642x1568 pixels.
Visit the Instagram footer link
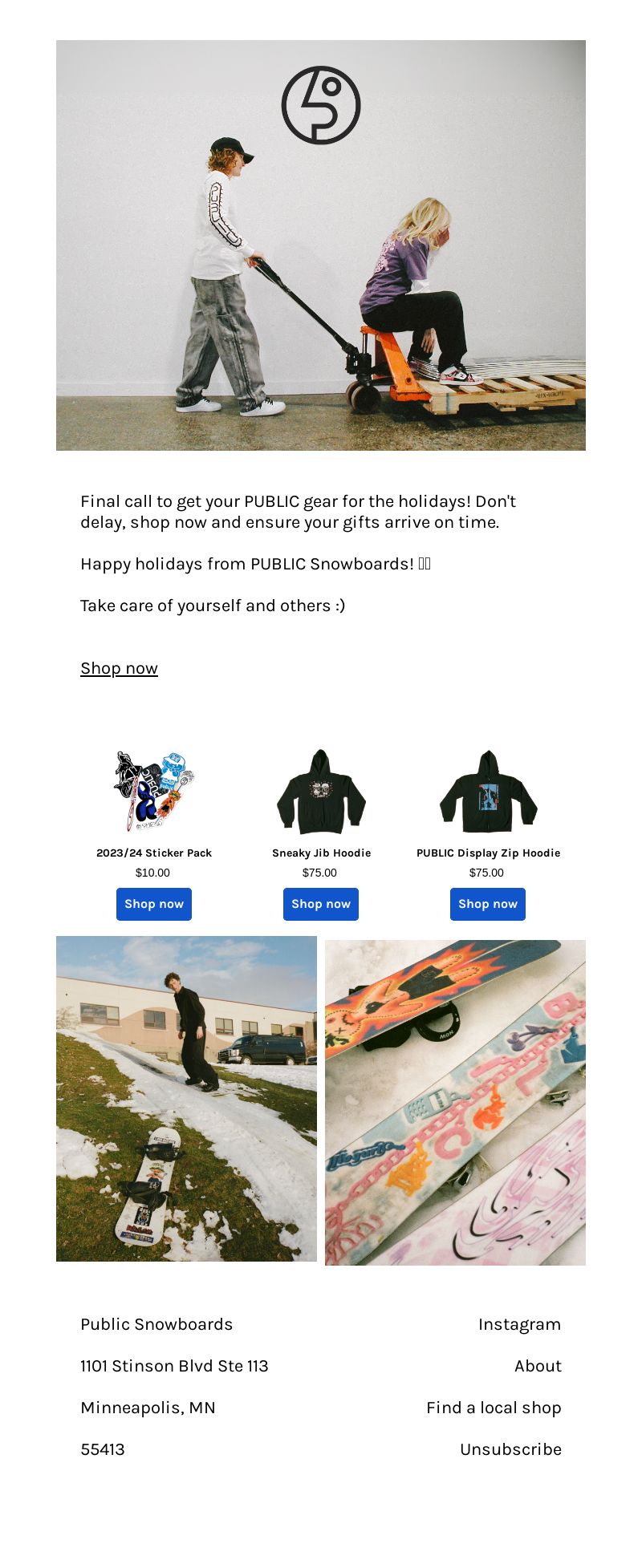519,1324
